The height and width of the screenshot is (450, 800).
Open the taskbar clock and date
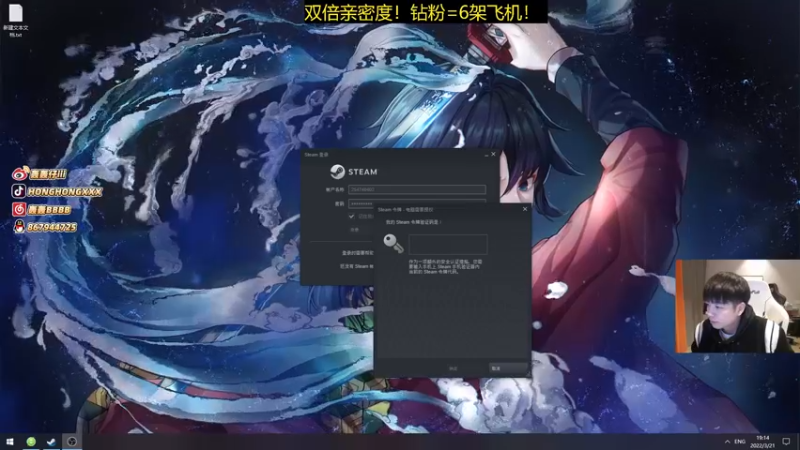[x=763, y=442]
